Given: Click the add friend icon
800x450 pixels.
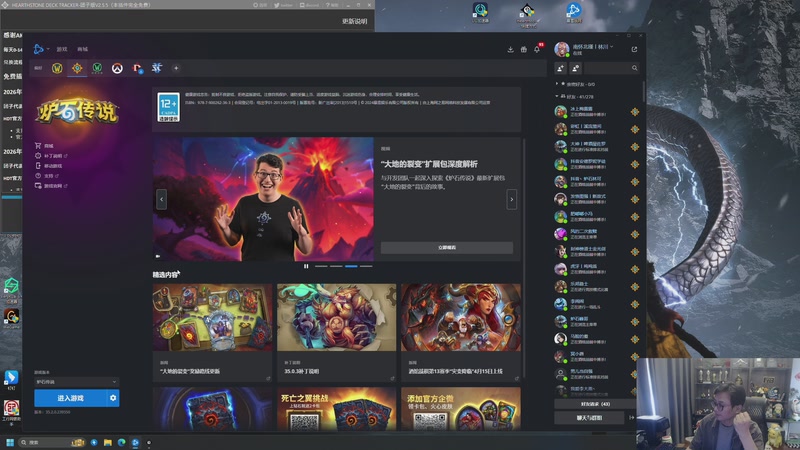Looking at the screenshot, I should coord(560,68).
